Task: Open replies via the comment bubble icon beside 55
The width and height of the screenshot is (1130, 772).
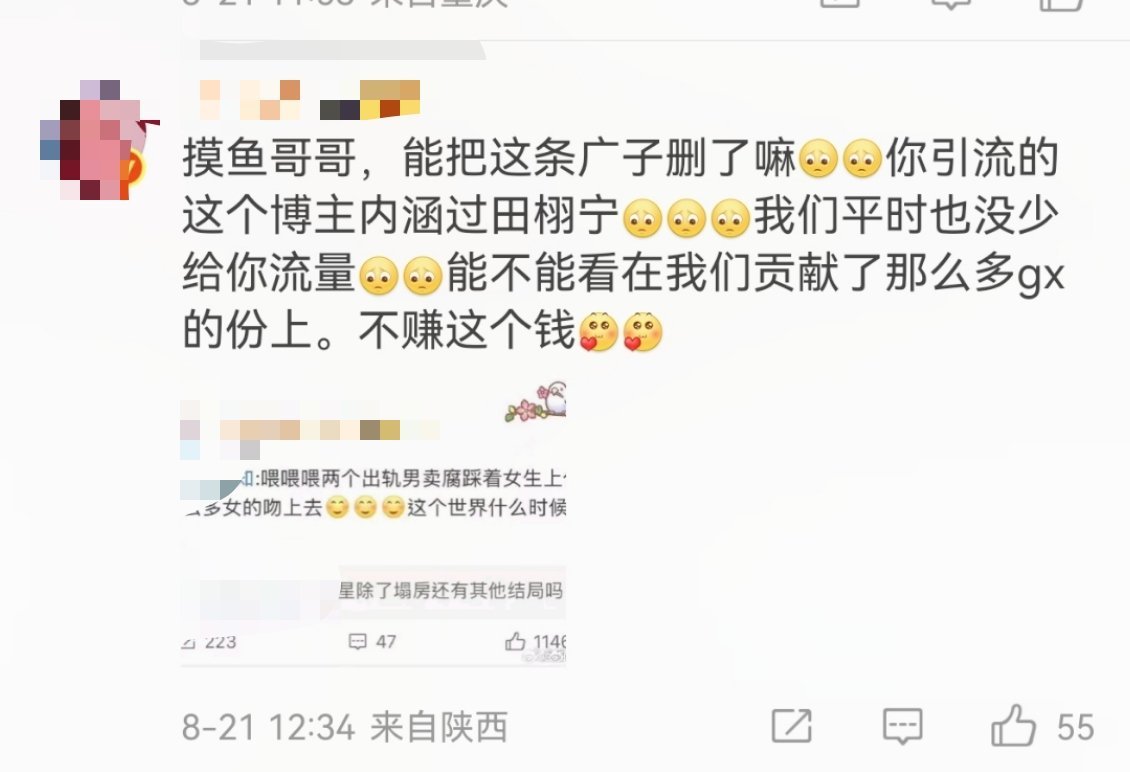Action: tap(902, 726)
